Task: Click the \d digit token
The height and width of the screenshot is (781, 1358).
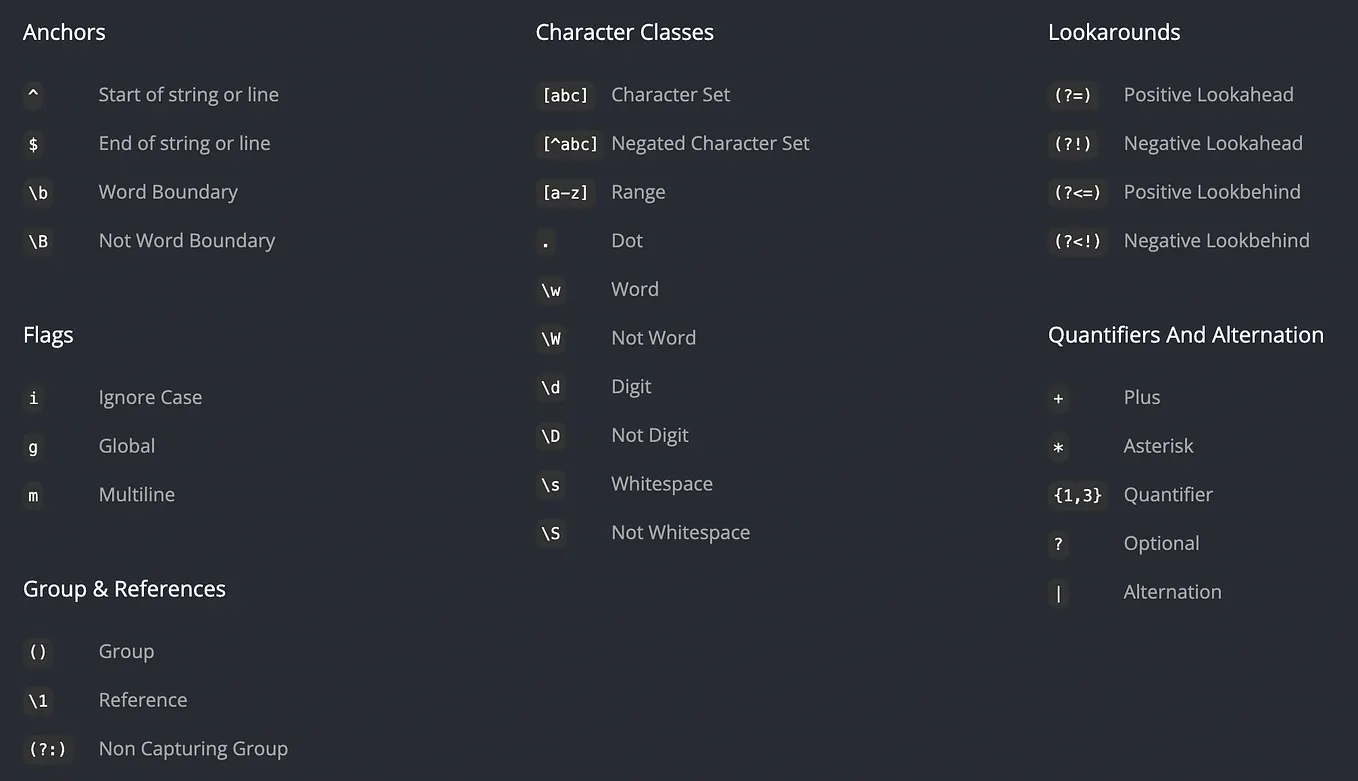Action: (x=551, y=388)
